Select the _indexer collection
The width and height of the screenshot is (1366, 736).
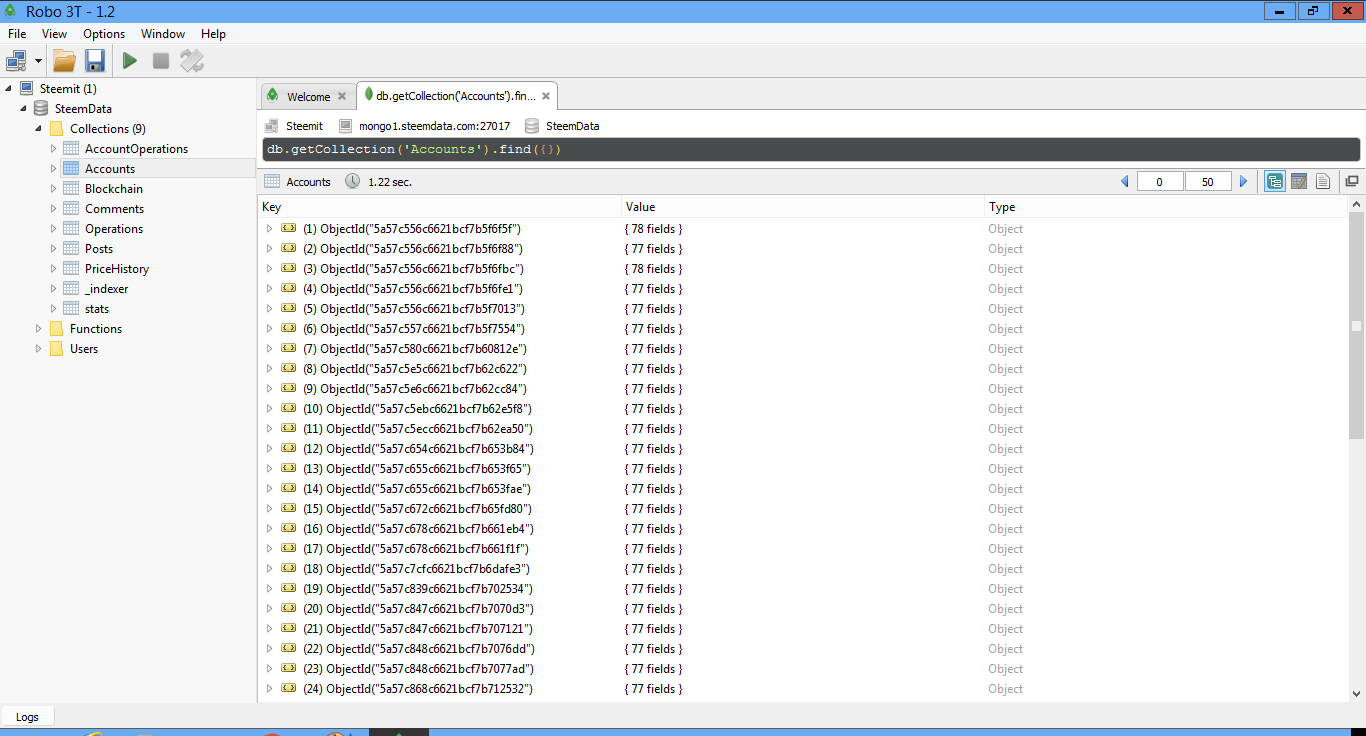[x=106, y=289]
